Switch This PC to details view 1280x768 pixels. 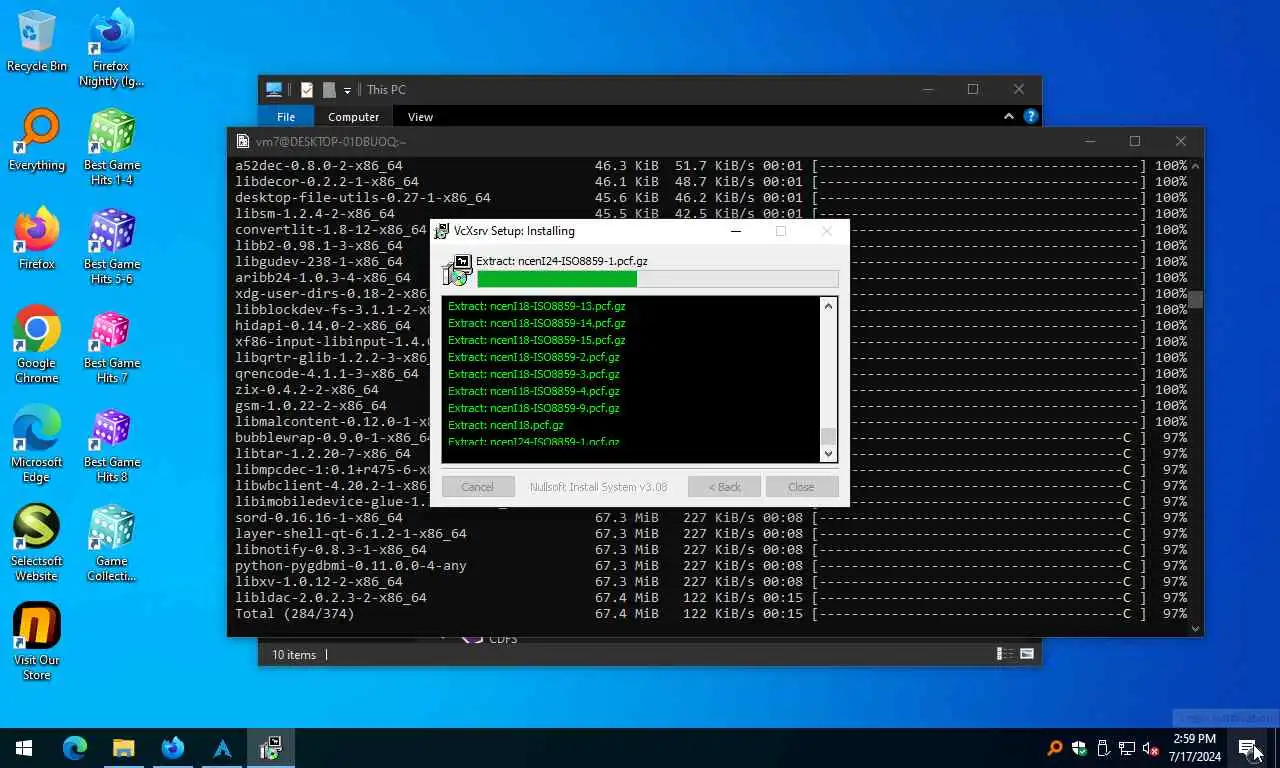pos(1005,654)
